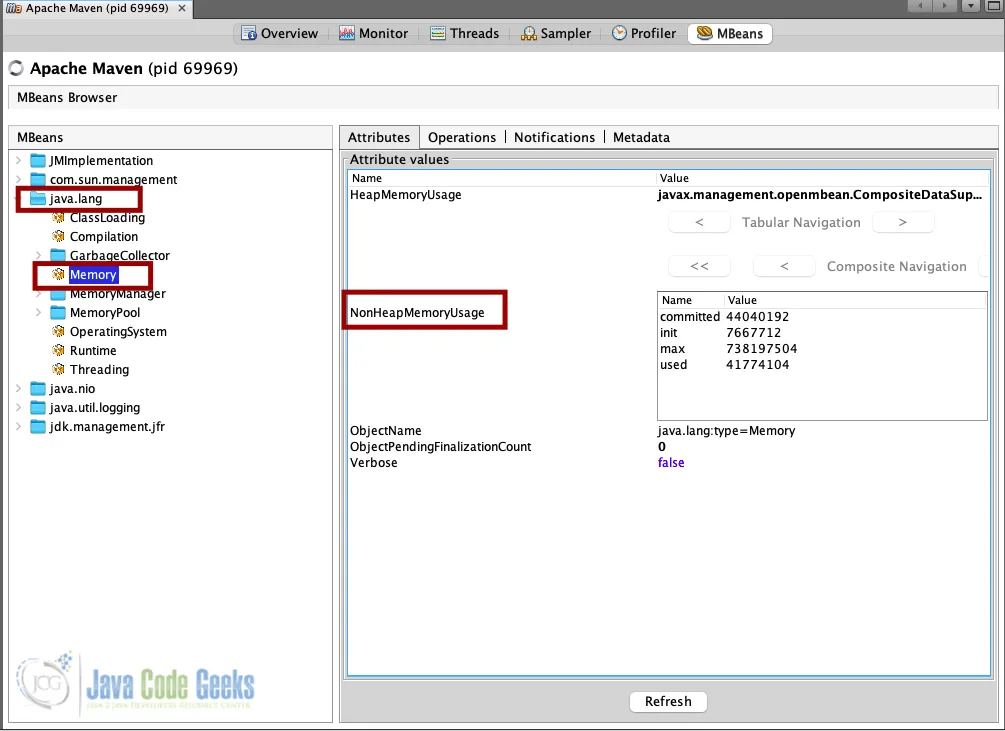Open the Operations tab
This screenshot has width=1005, height=731.
coord(461,137)
